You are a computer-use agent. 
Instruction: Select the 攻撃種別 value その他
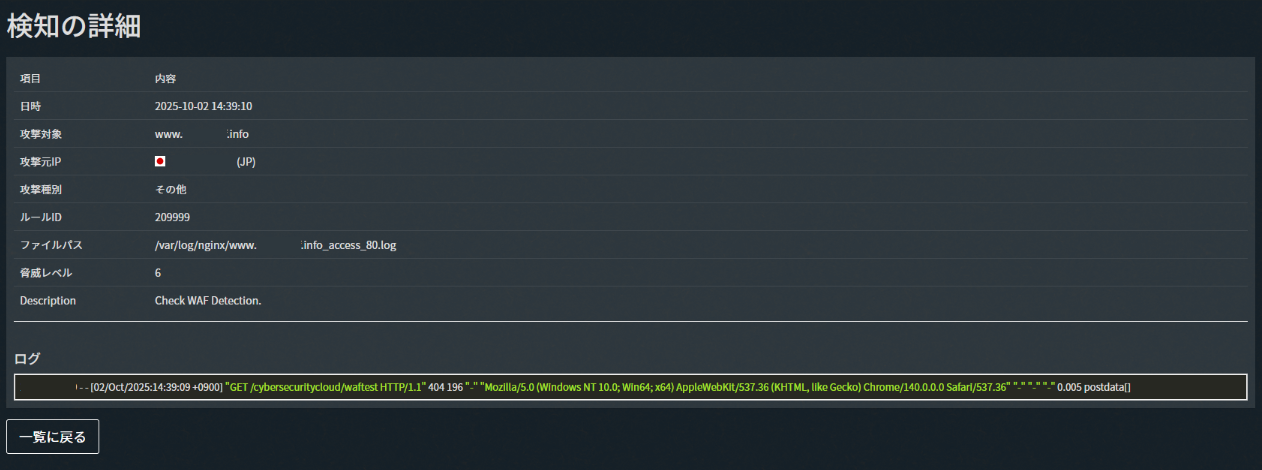pyautogui.click(x=170, y=189)
